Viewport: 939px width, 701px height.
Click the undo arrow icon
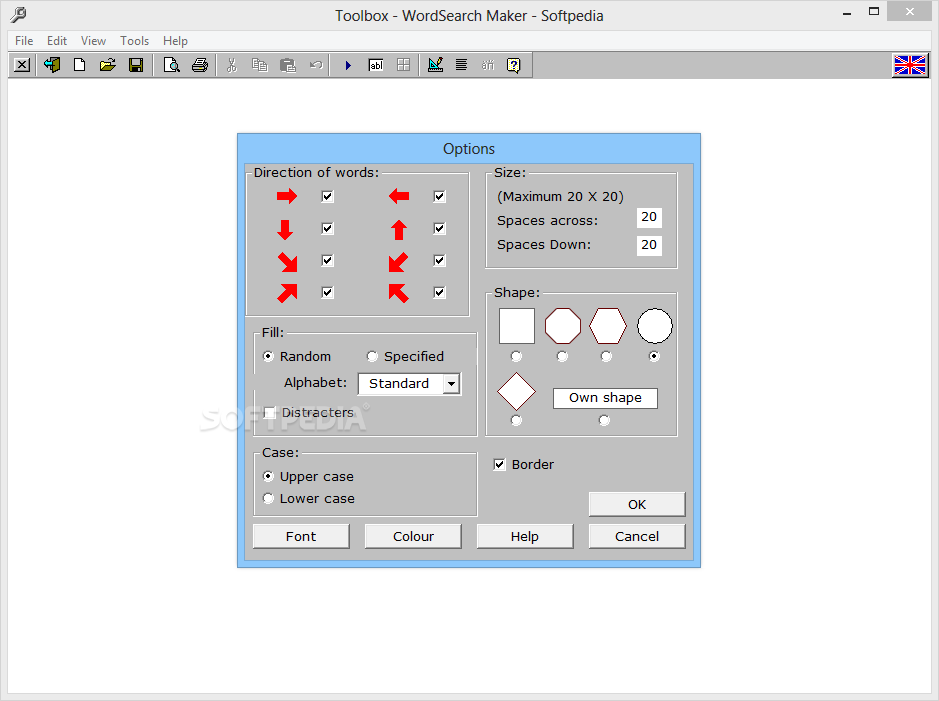click(x=316, y=65)
